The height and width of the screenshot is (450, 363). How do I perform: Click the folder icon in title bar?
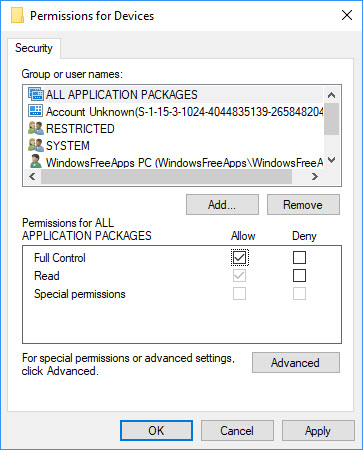(x=17, y=15)
